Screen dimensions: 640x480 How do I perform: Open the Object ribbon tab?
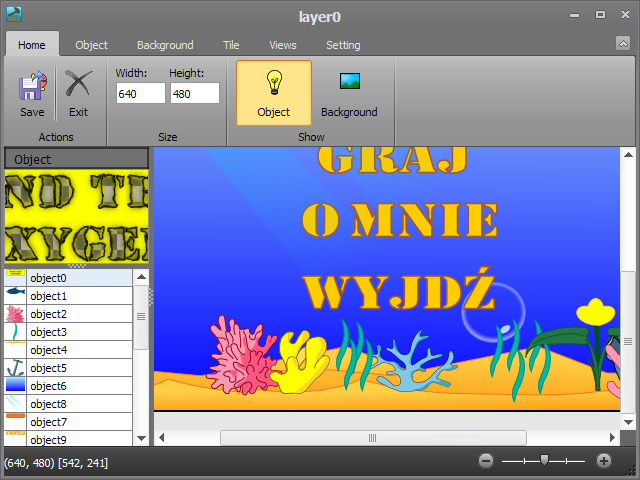coord(92,45)
